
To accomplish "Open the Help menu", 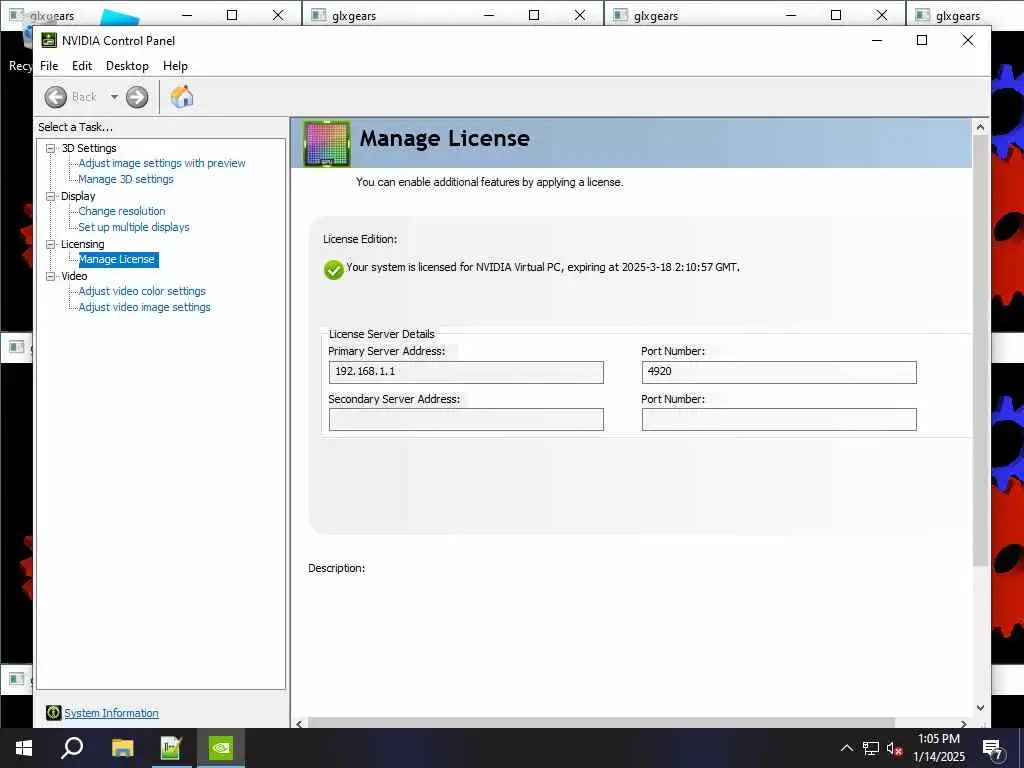I will click(x=175, y=66).
